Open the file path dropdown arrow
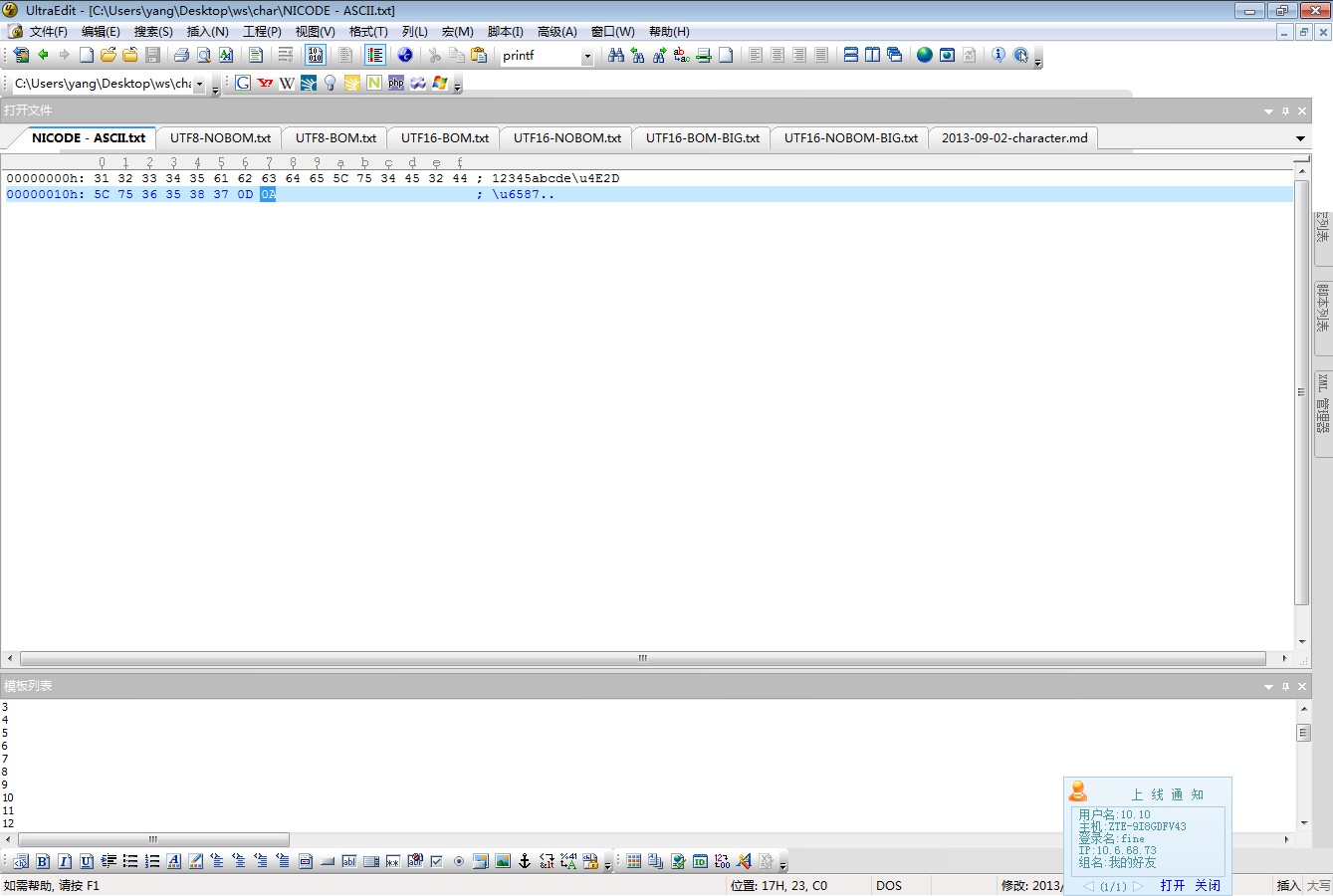 point(199,85)
